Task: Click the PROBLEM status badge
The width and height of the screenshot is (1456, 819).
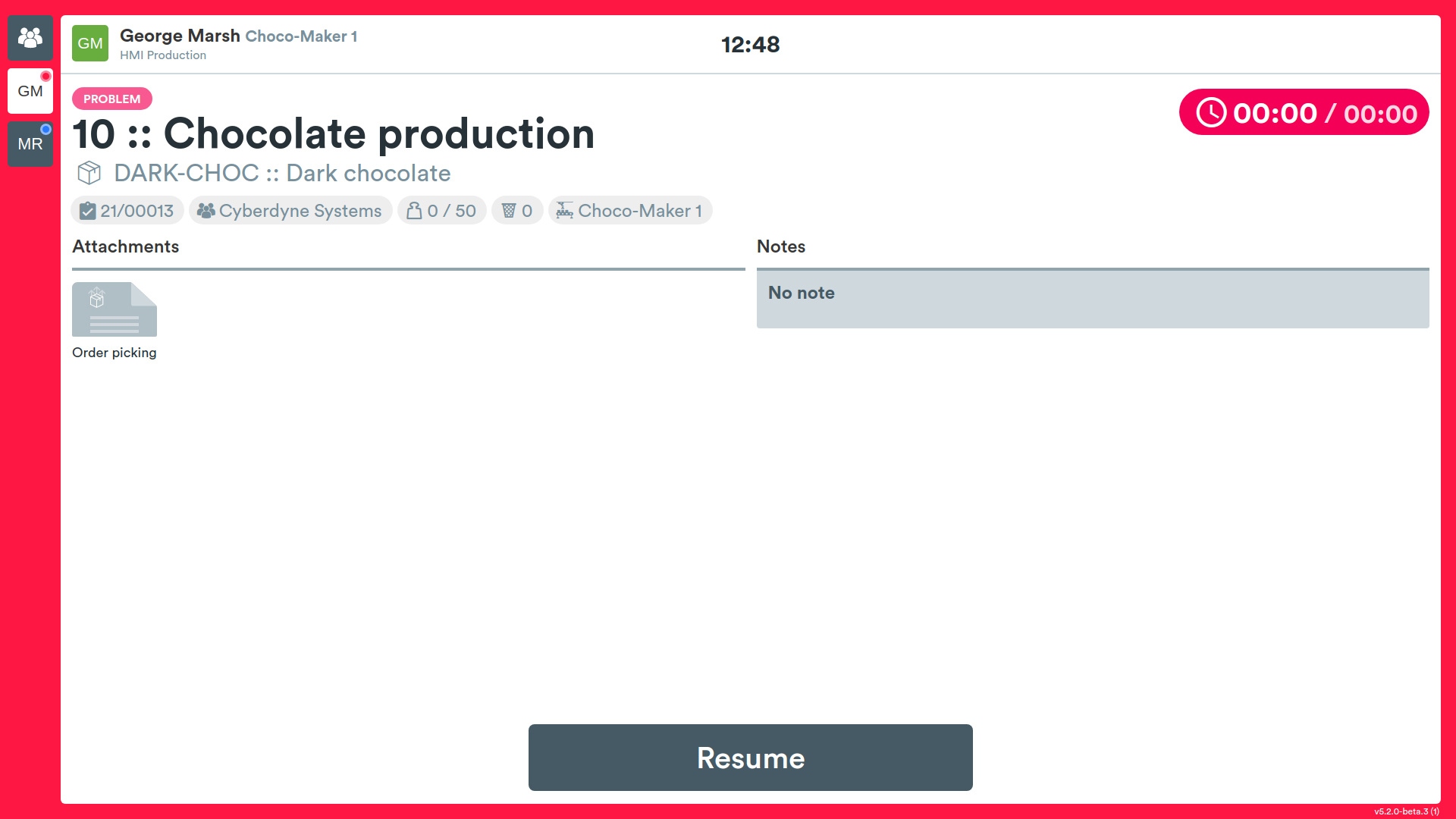Action: pyautogui.click(x=112, y=99)
